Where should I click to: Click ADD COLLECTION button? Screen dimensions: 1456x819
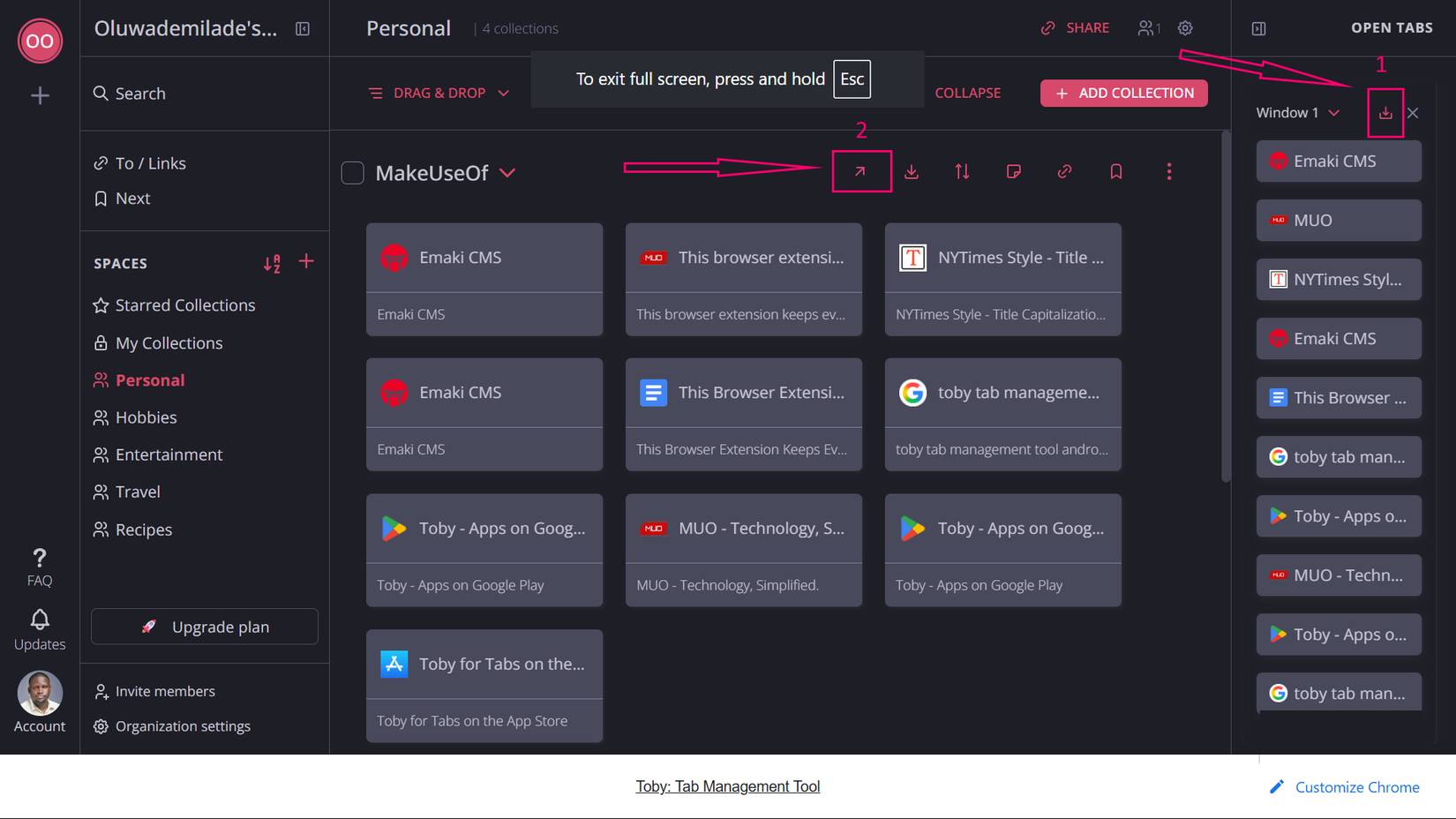[x=1124, y=93]
